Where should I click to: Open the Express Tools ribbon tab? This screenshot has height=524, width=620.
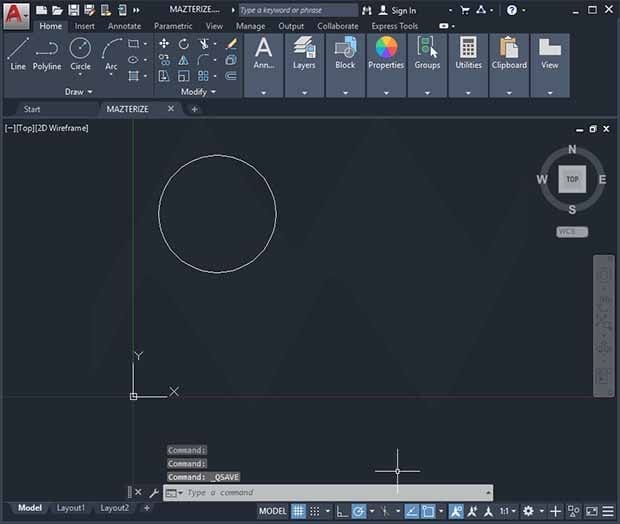[x=395, y=26]
